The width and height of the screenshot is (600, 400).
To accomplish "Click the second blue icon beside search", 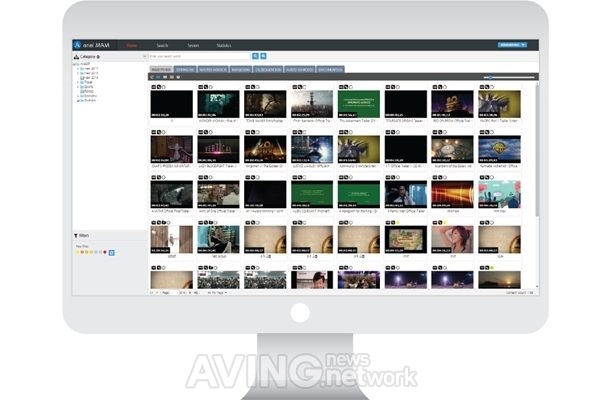I will [x=263, y=56].
